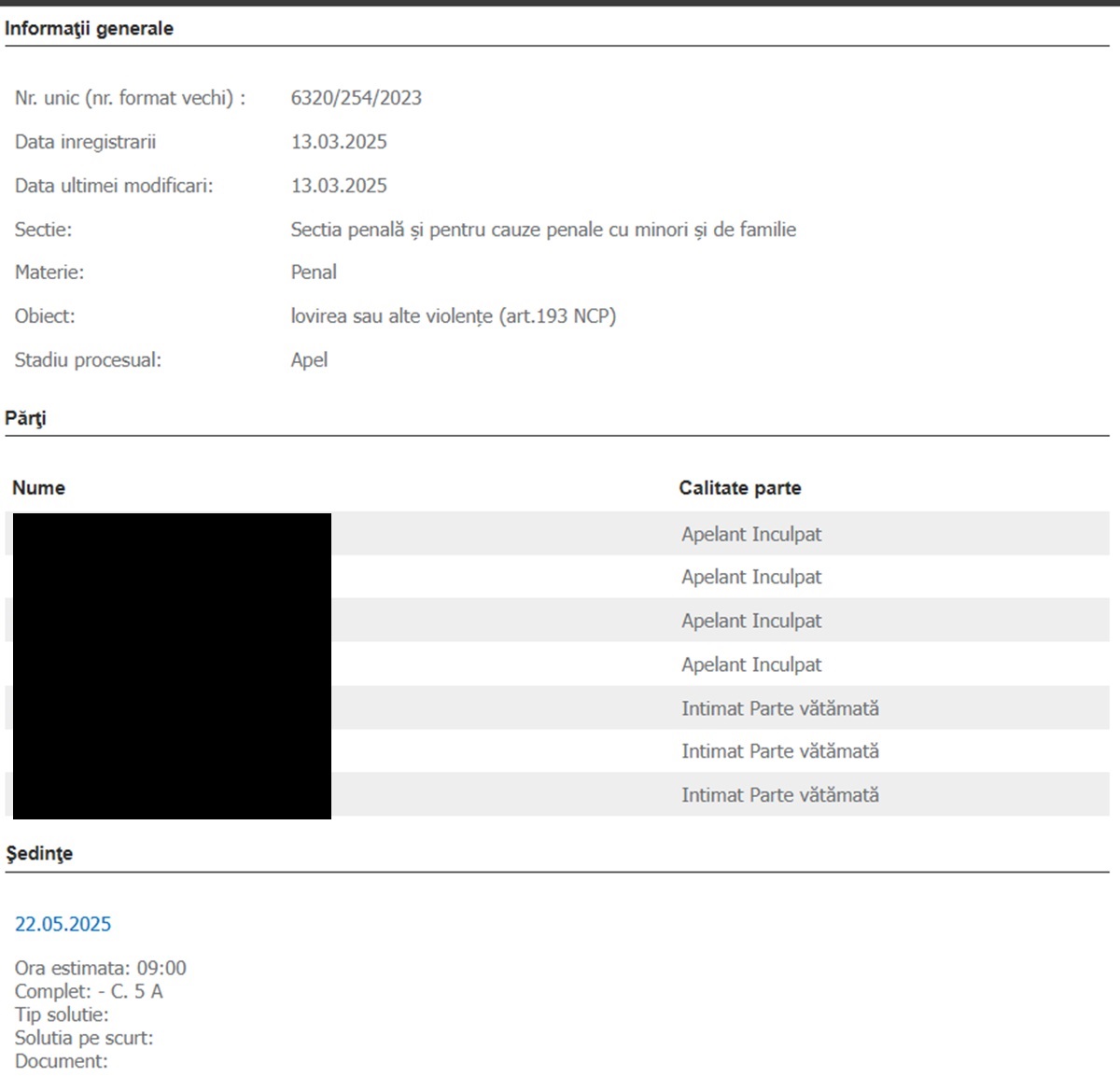1120x1091 pixels.
Task: Select the last Apelant Inculpat row
Action: pyautogui.click(x=557, y=664)
